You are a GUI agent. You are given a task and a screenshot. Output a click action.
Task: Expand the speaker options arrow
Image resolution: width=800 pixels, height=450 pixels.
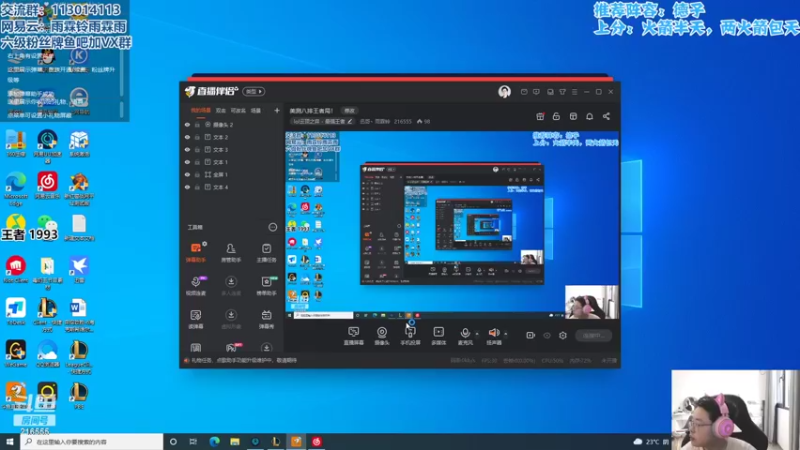tap(506, 334)
